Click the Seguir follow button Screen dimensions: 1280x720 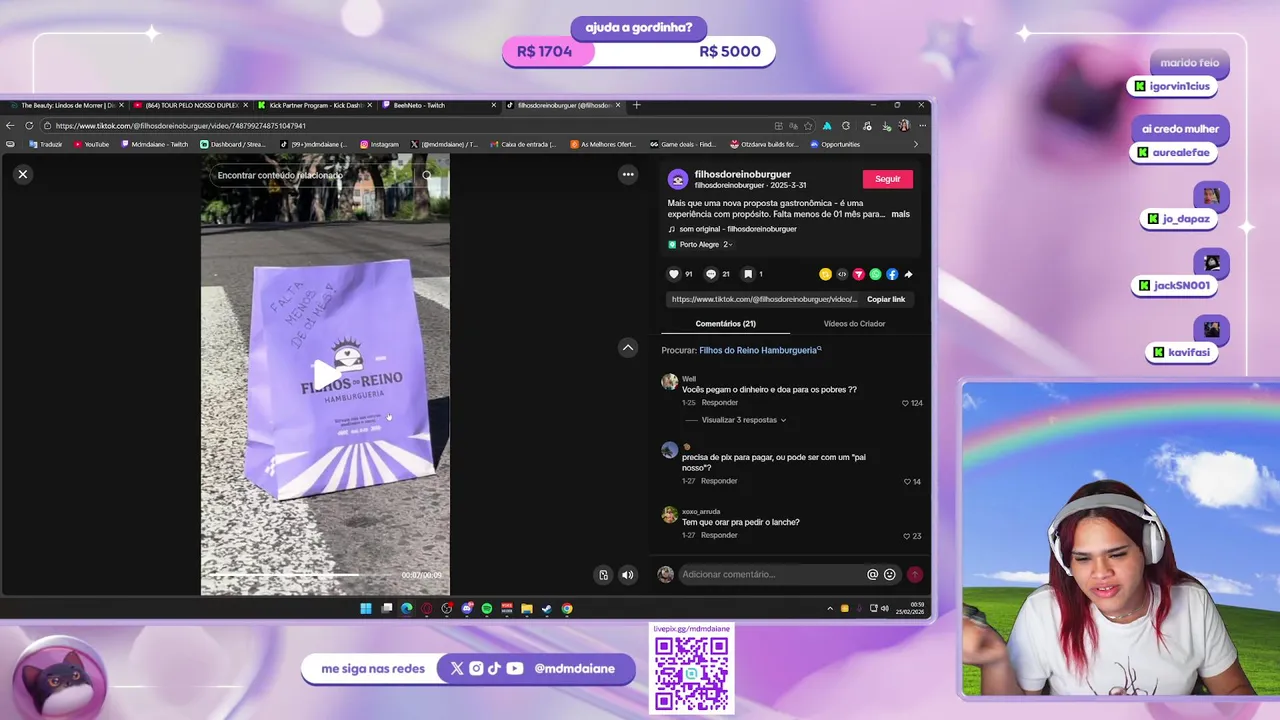(888, 179)
